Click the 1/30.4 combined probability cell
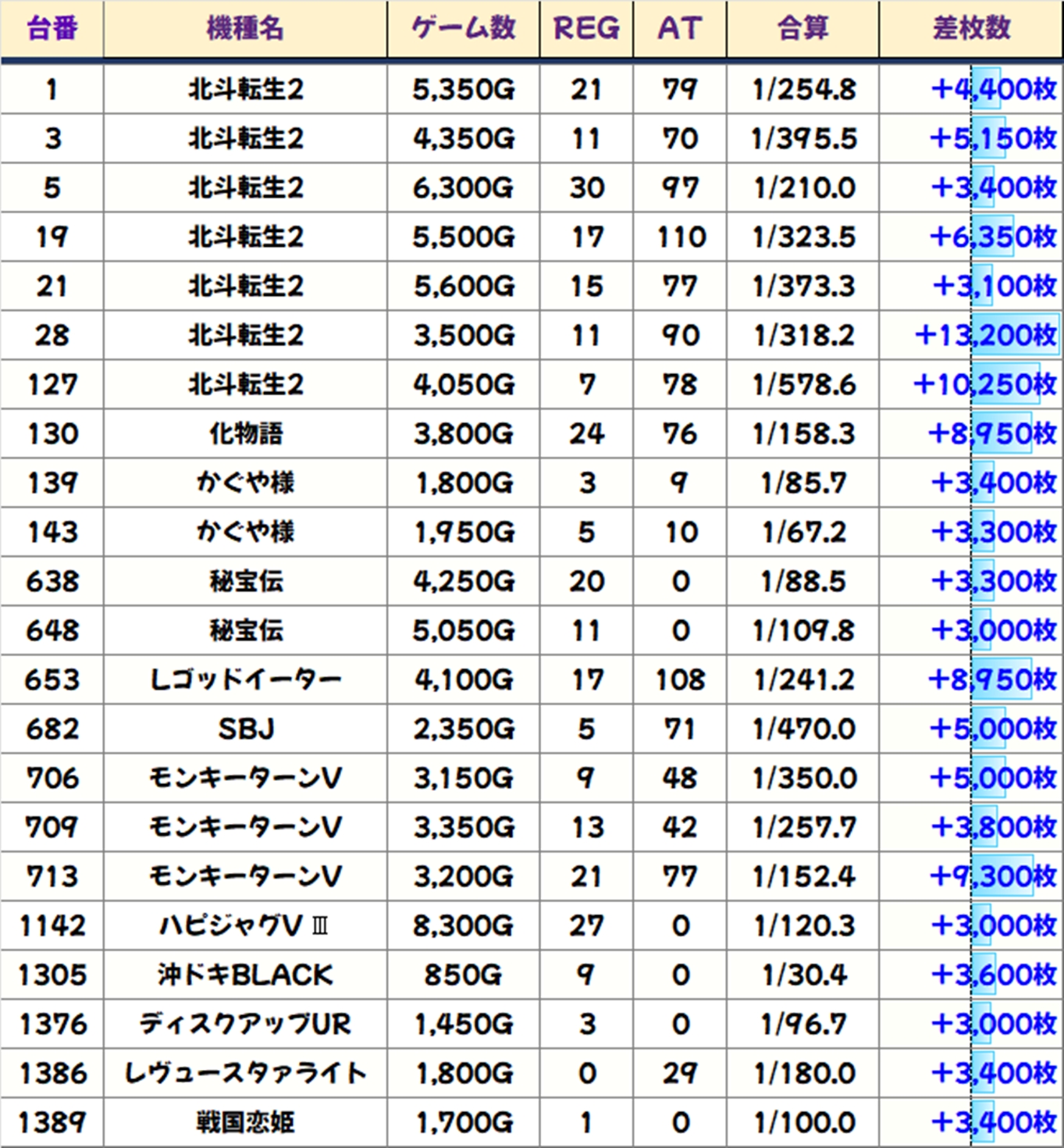The image size is (1064, 1148). [x=802, y=975]
